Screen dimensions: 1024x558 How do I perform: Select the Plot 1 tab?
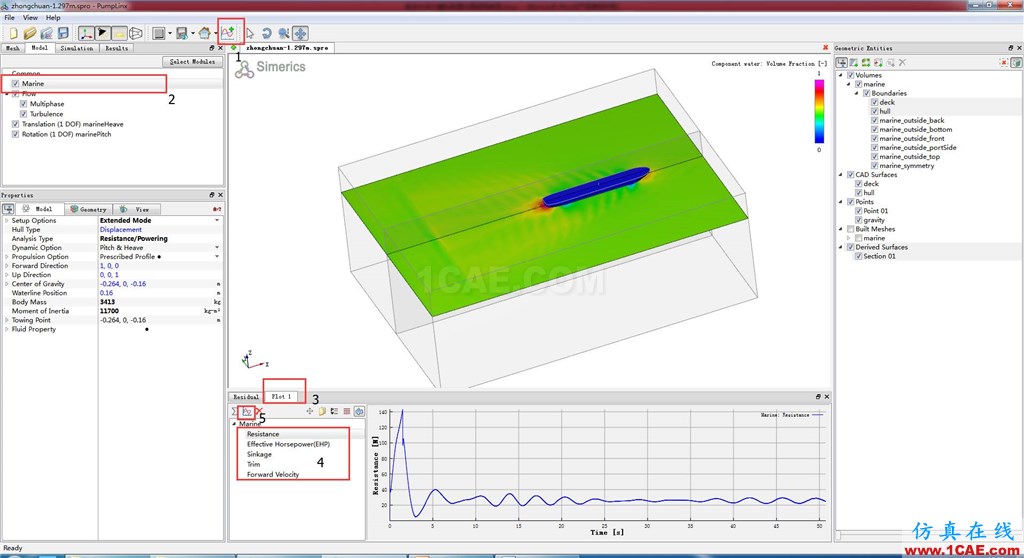[281, 397]
